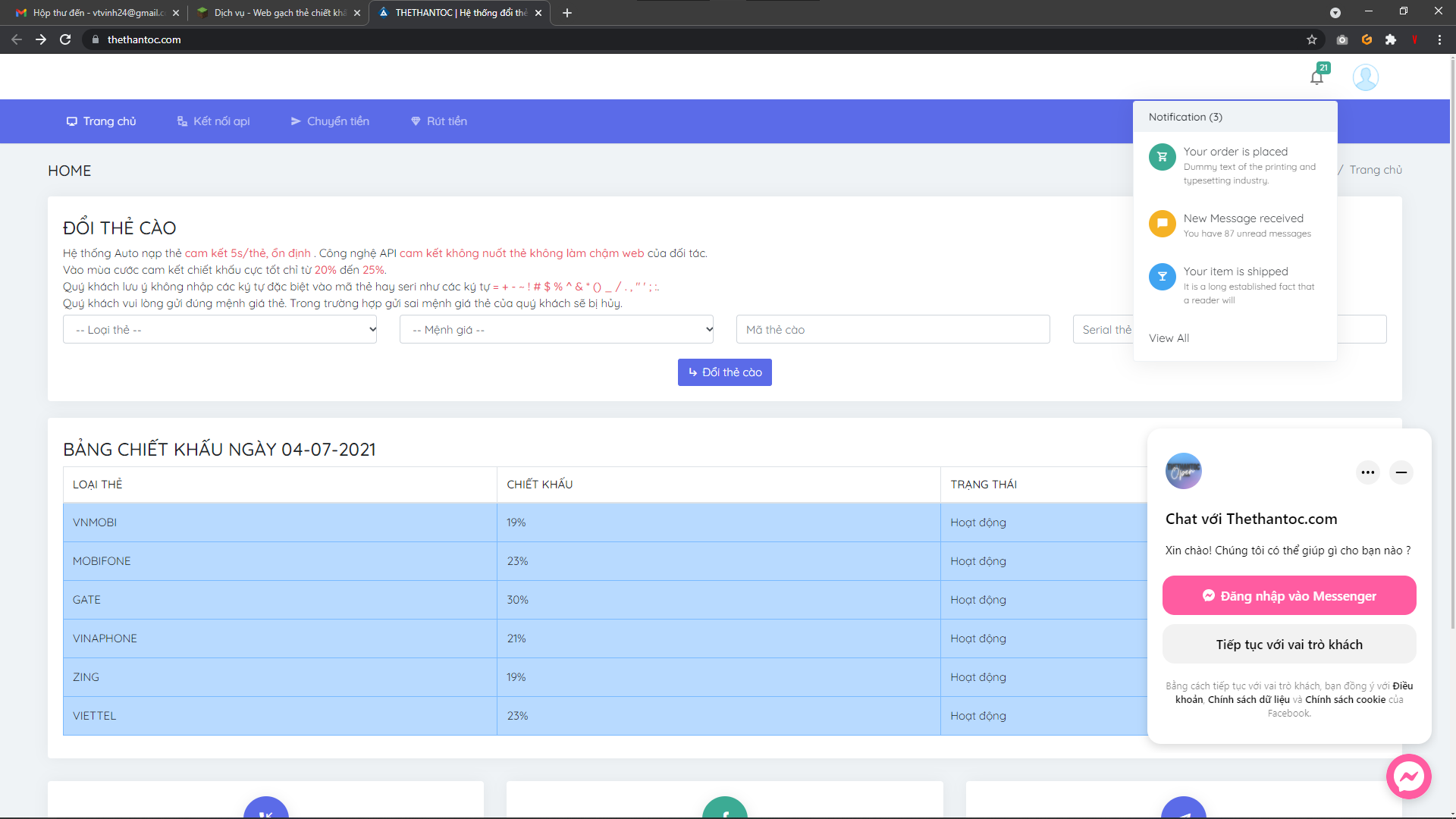Open the Chrome three-dot menu
The height and width of the screenshot is (819, 1456).
tap(1439, 39)
